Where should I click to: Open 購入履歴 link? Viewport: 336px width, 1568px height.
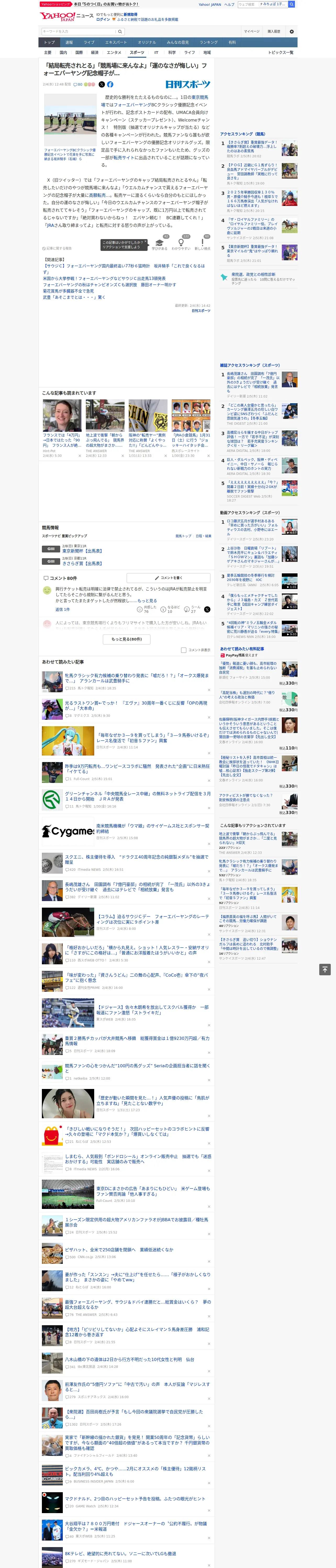[x=274, y=31]
